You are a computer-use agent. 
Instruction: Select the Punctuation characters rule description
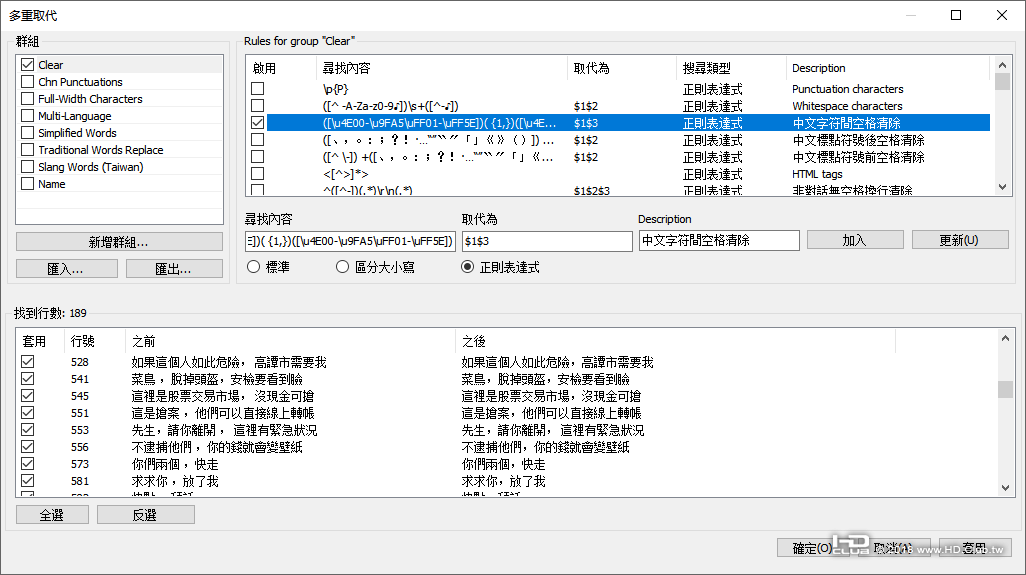click(x=847, y=89)
